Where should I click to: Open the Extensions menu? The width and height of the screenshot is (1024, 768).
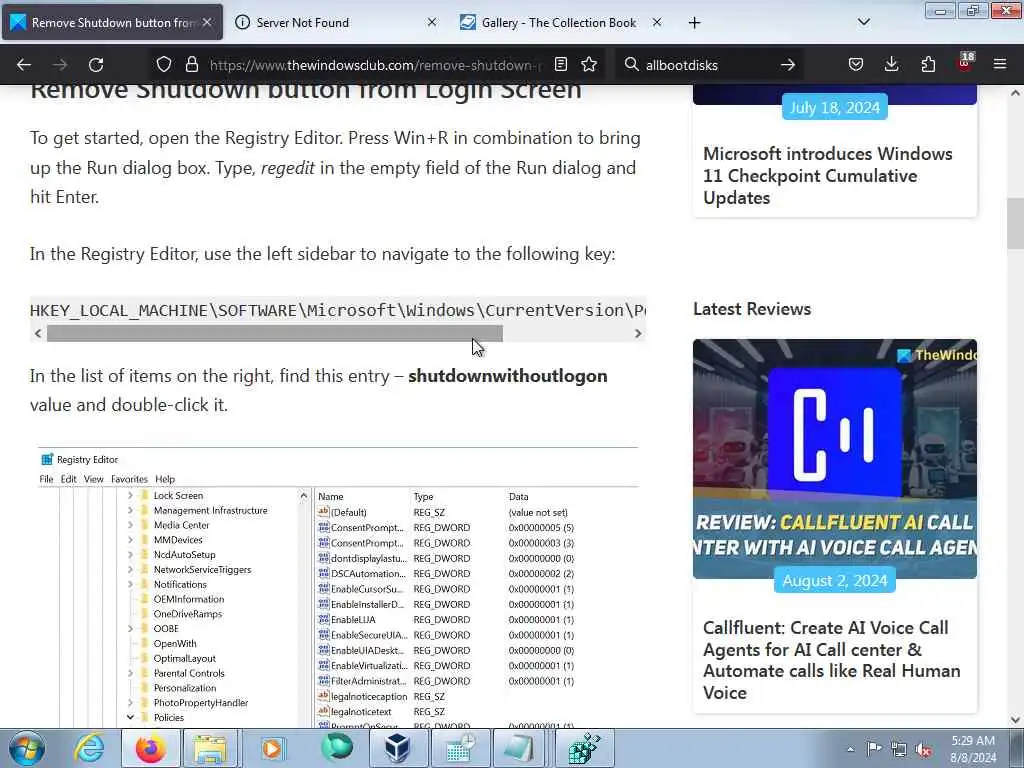pyautogui.click(x=928, y=64)
